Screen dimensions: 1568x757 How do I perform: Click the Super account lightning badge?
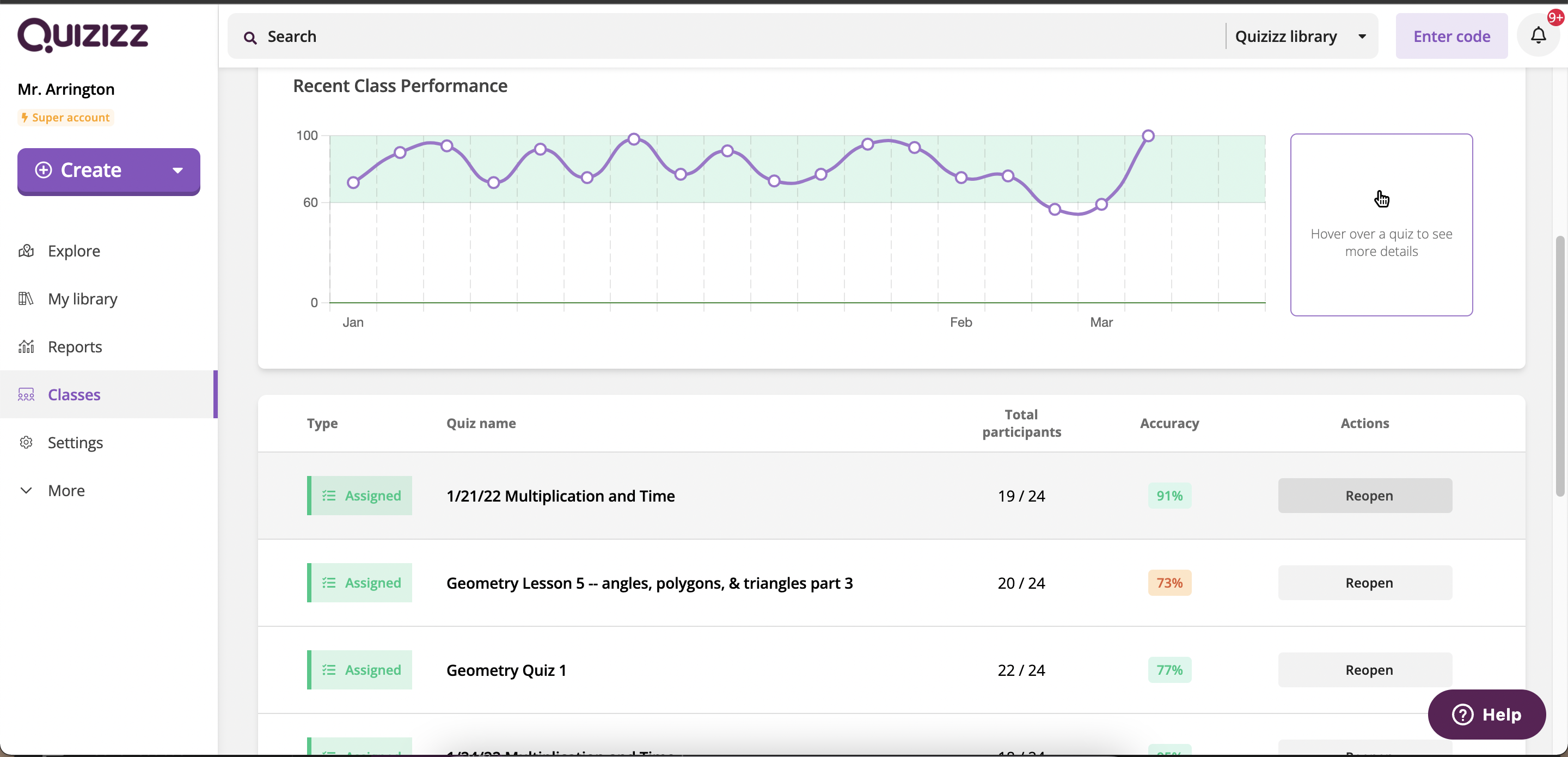(66, 118)
